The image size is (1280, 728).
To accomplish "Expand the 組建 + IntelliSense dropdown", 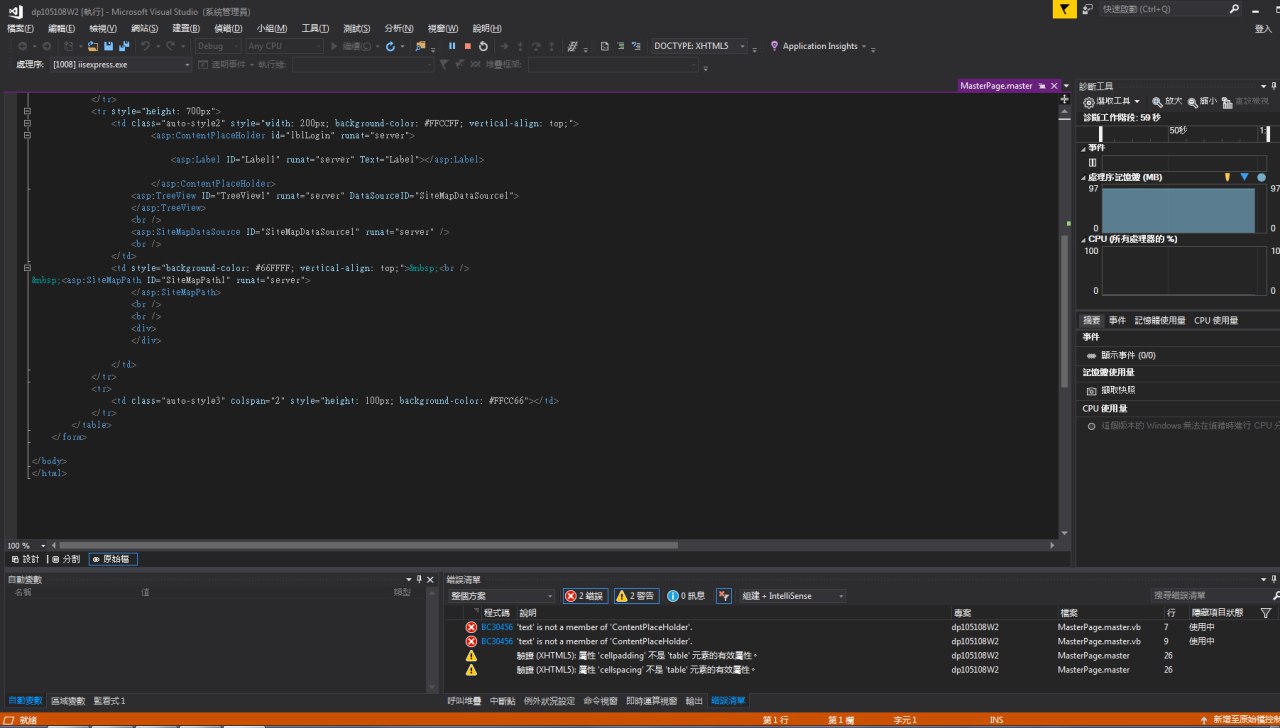I will 841,596.
